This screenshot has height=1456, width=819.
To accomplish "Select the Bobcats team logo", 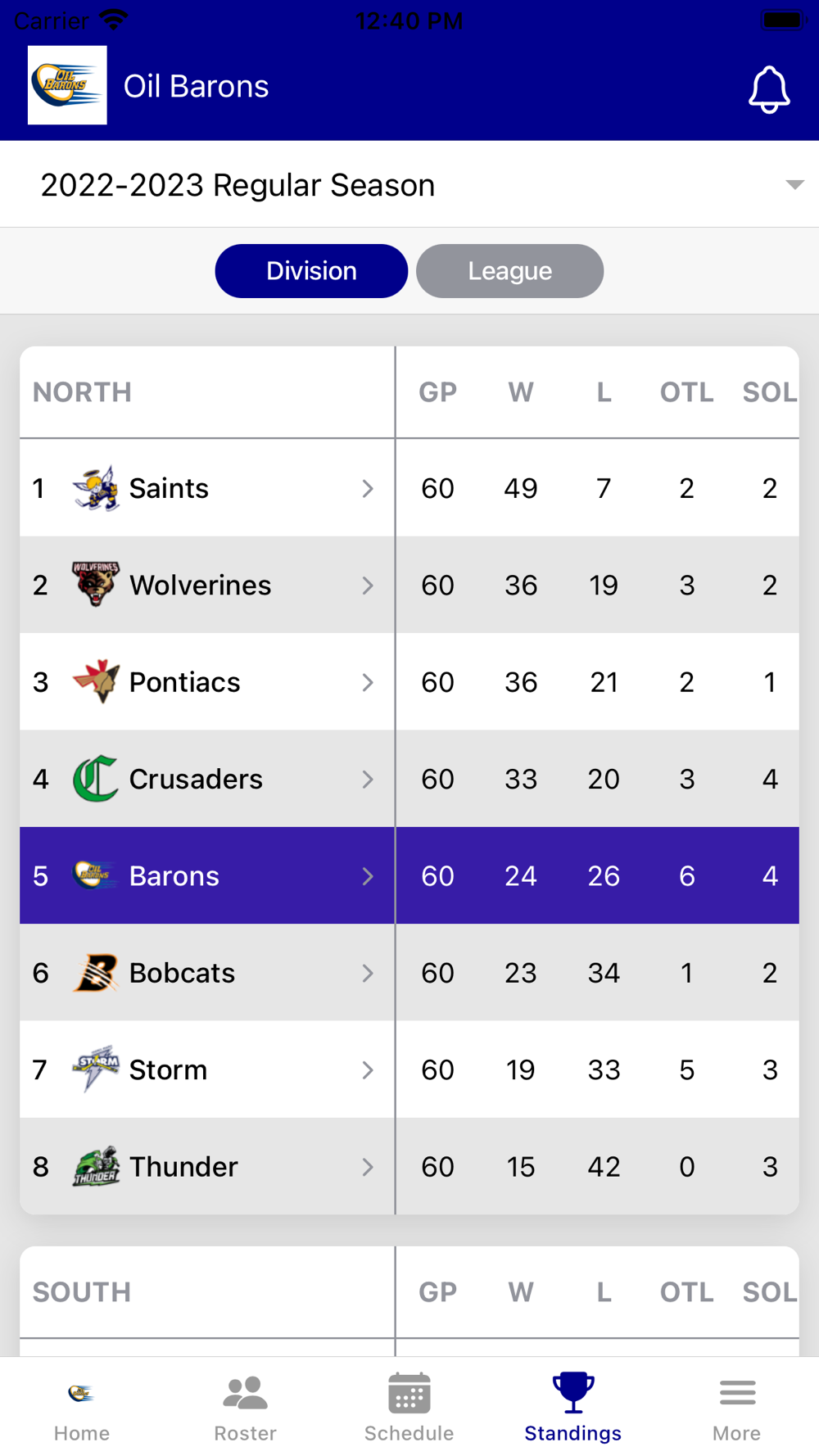I will pyautogui.click(x=96, y=973).
